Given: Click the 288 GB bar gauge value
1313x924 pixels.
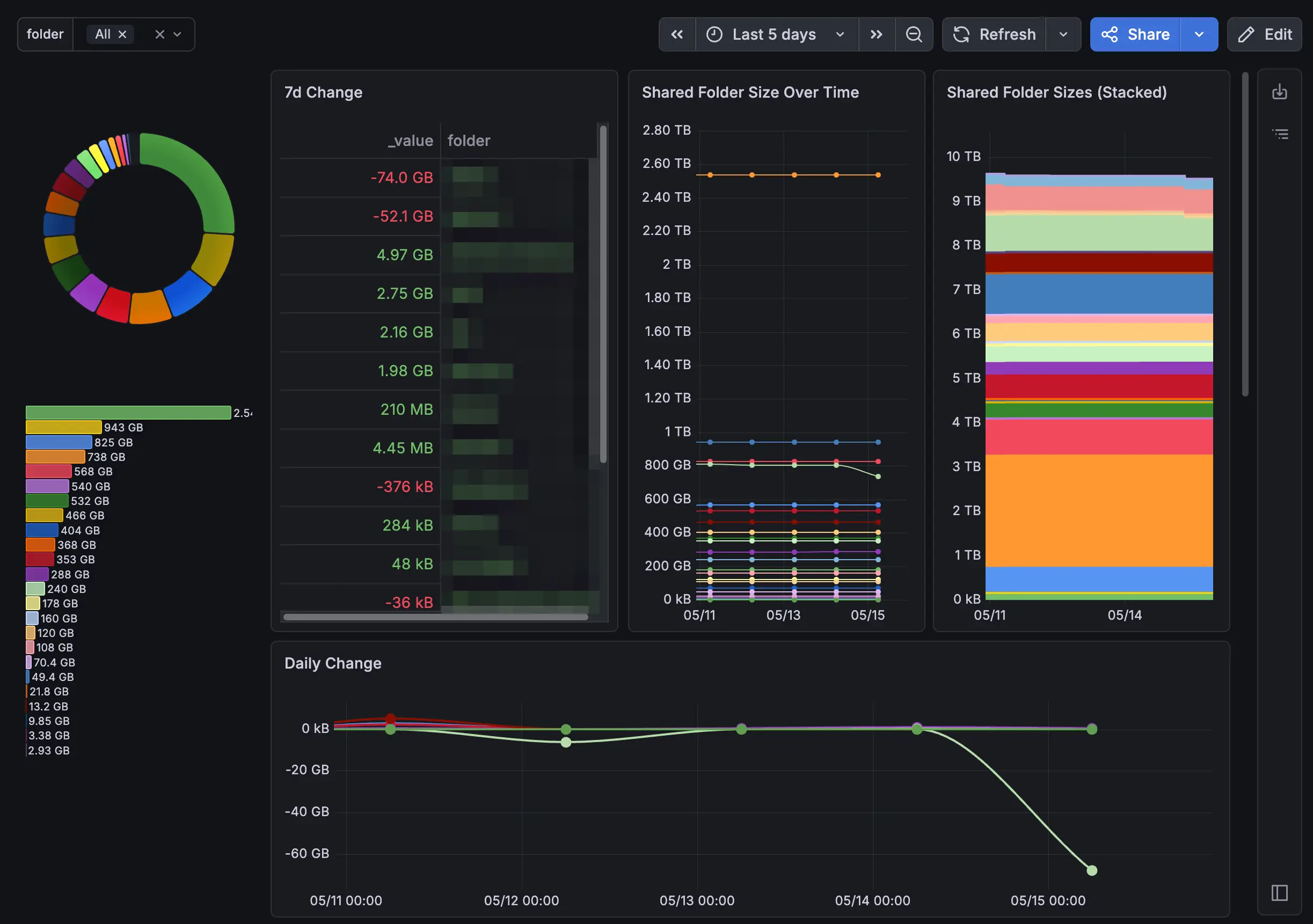Looking at the screenshot, I should (70, 574).
